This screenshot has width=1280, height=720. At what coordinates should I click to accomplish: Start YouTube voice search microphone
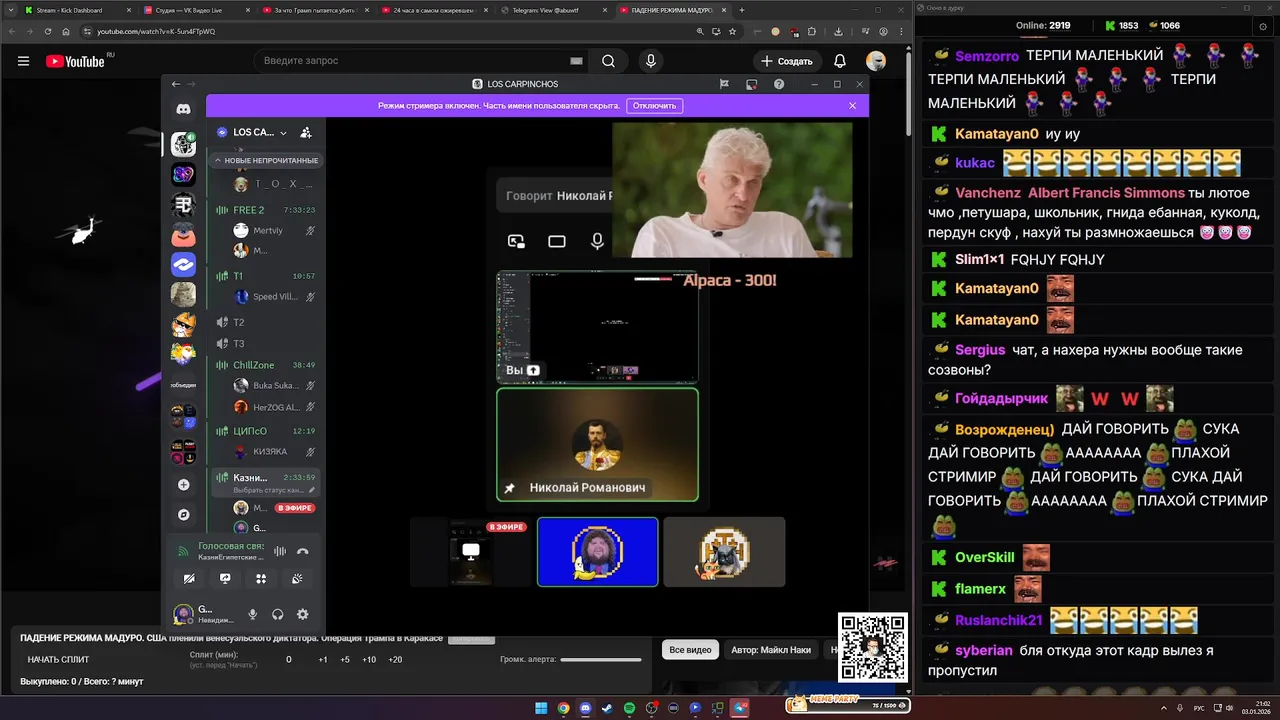pyautogui.click(x=651, y=61)
